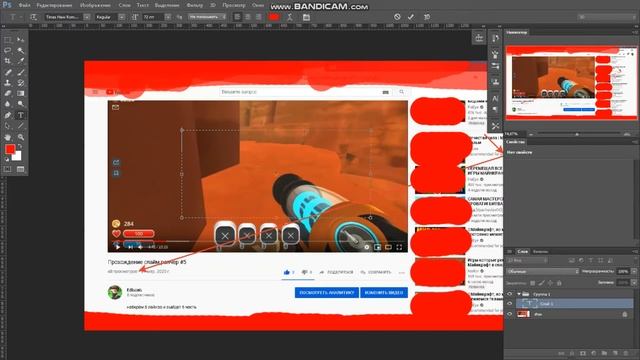Commit the current text edit
The width and height of the screenshot is (640, 360).
point(411,17)
